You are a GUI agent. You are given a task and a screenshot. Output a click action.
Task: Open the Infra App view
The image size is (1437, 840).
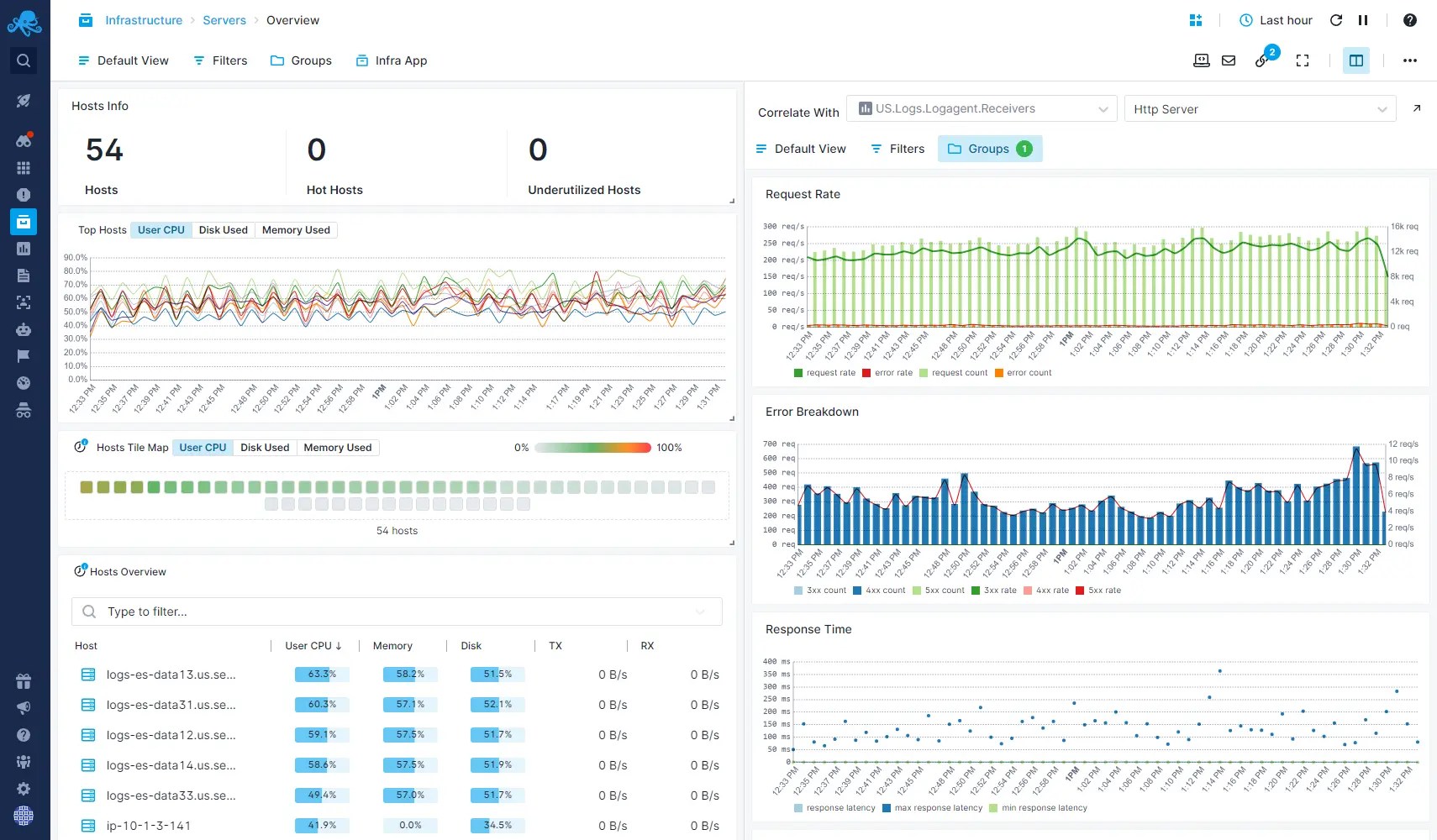(x=391, y=60)
